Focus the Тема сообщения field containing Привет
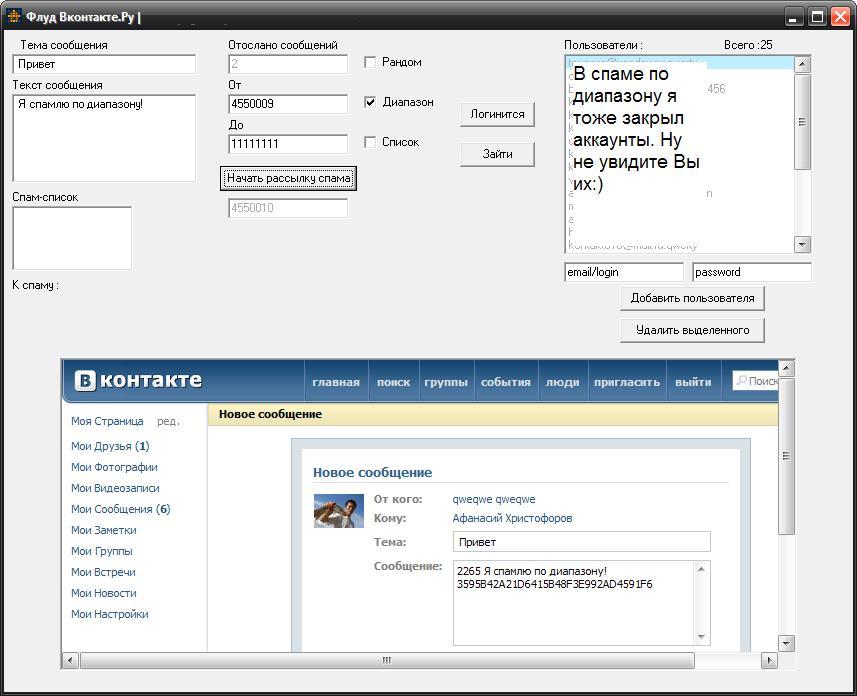Screen dimensions: 857x696 104,64
